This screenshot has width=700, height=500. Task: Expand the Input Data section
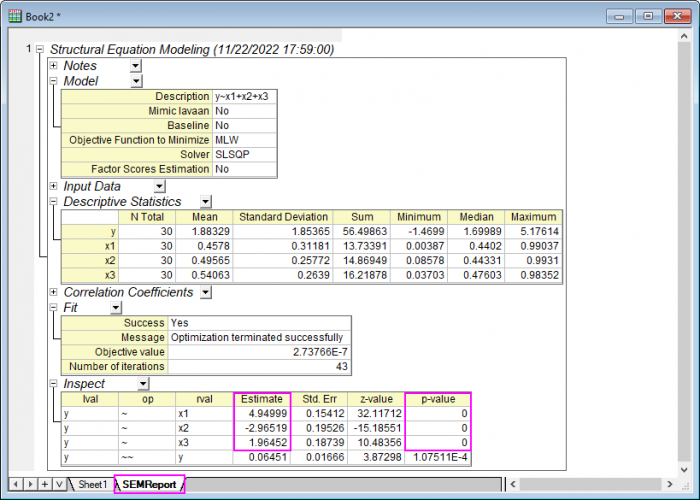[54, 186]
